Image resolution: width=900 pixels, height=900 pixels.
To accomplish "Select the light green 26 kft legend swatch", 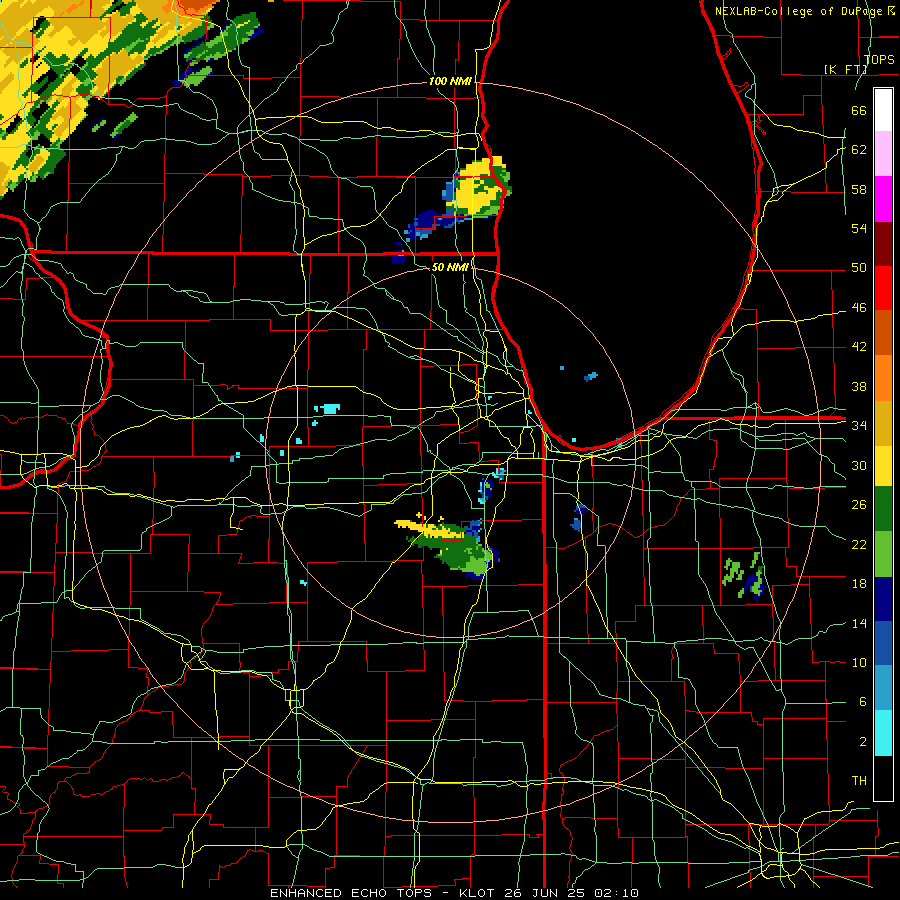I will coord(883,554).
